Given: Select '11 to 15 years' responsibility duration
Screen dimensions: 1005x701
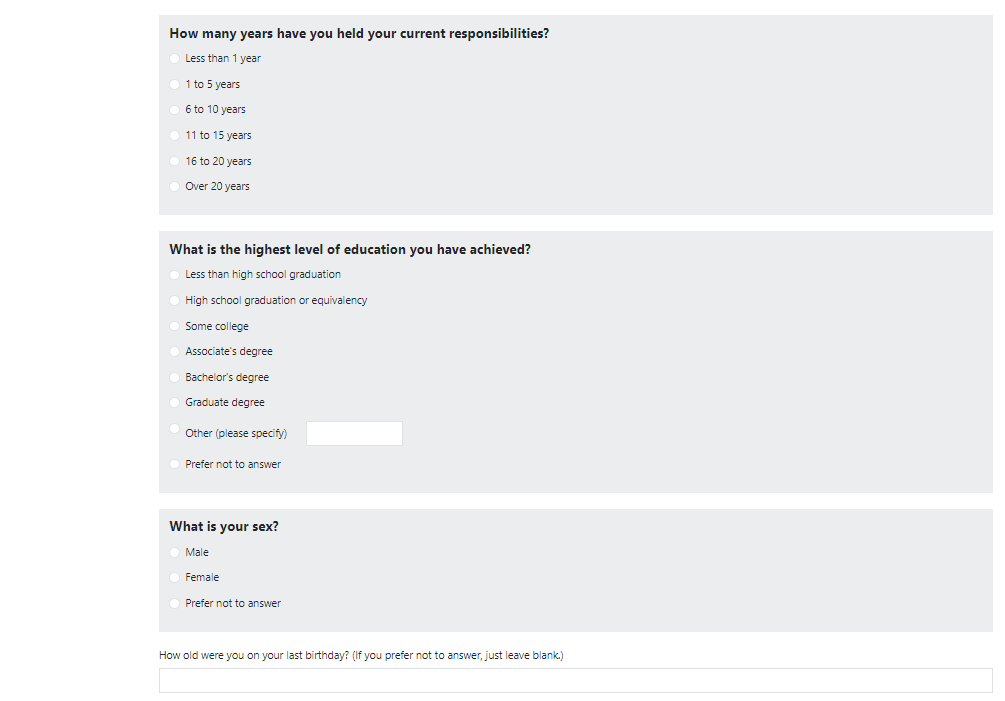Looking at the screenshot, I should click(175, 136).
